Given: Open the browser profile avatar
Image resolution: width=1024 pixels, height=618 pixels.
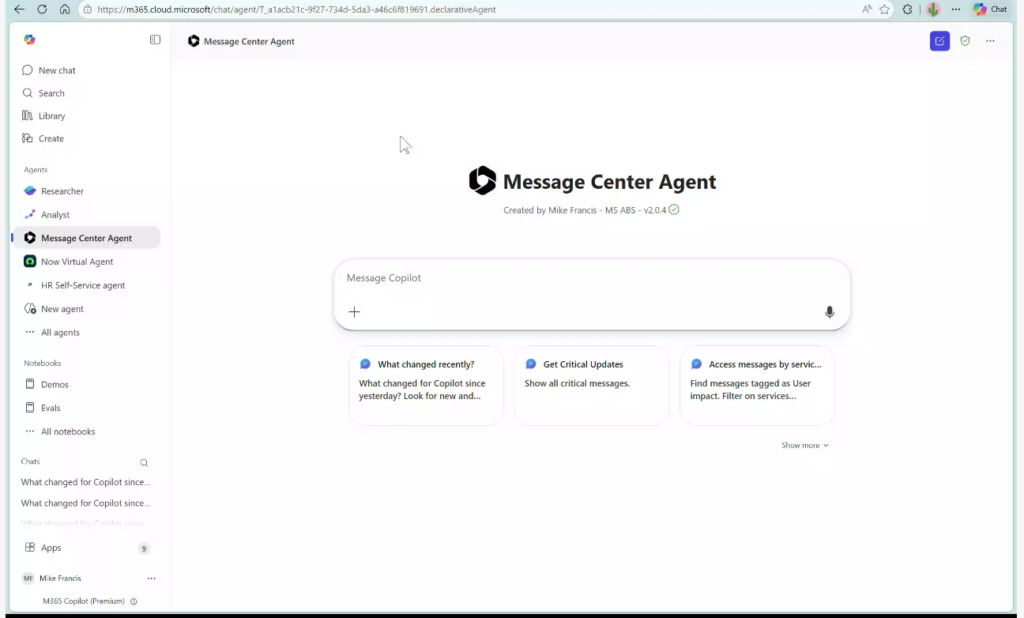Looking at the screenshot, I should [933, 9].
